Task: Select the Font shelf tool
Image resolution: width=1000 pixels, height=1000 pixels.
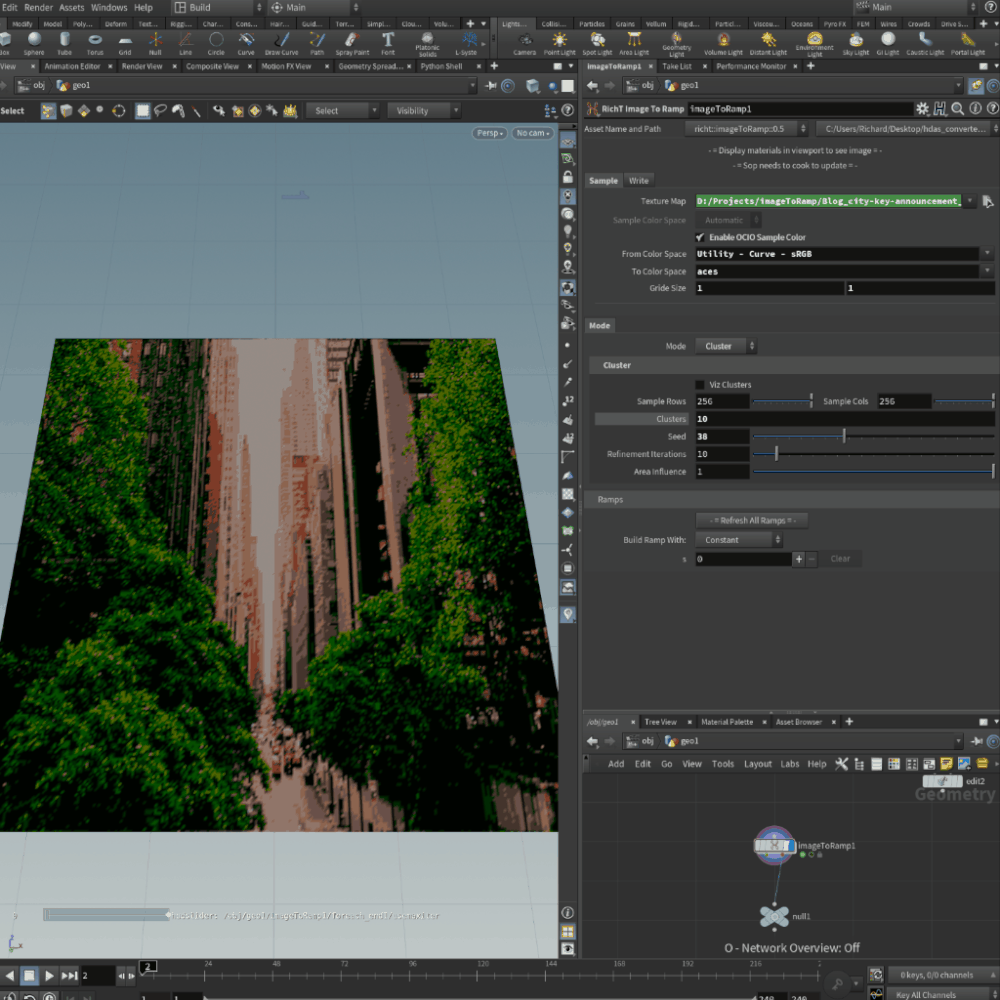Action: pos(388,42)
